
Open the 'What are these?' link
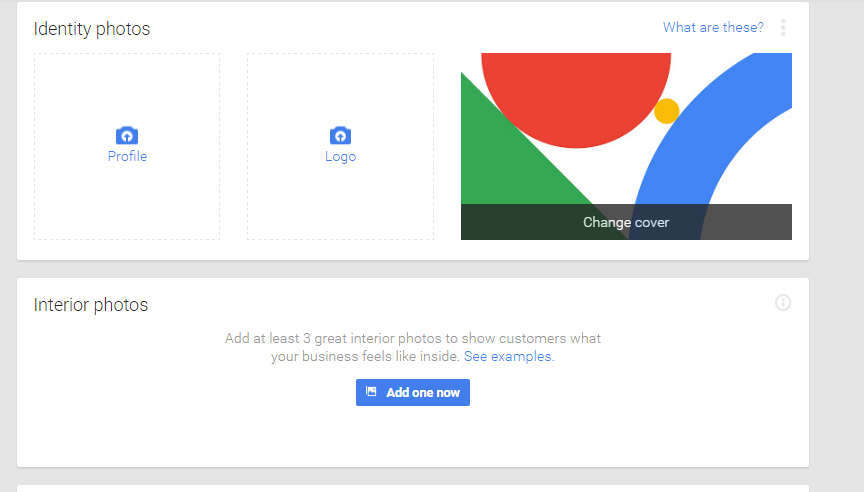click(713, 28)
